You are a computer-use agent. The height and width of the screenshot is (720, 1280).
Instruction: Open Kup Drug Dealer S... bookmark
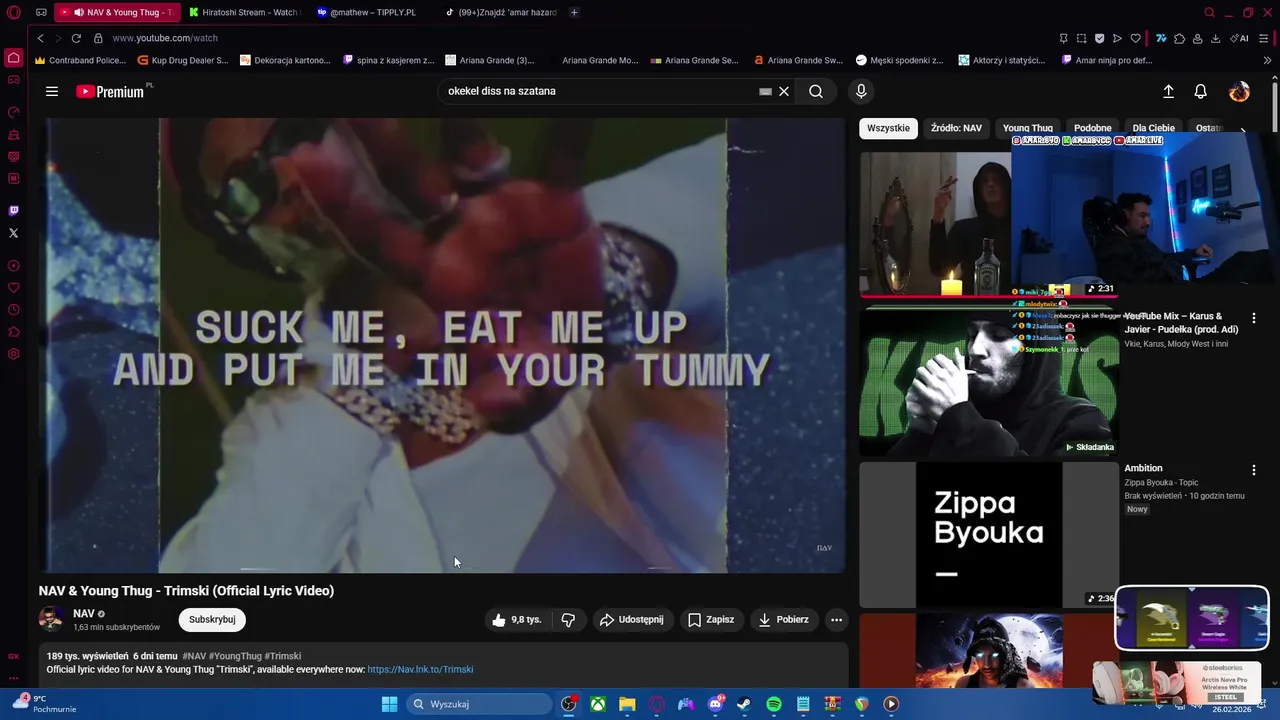[x=183, y=60]
